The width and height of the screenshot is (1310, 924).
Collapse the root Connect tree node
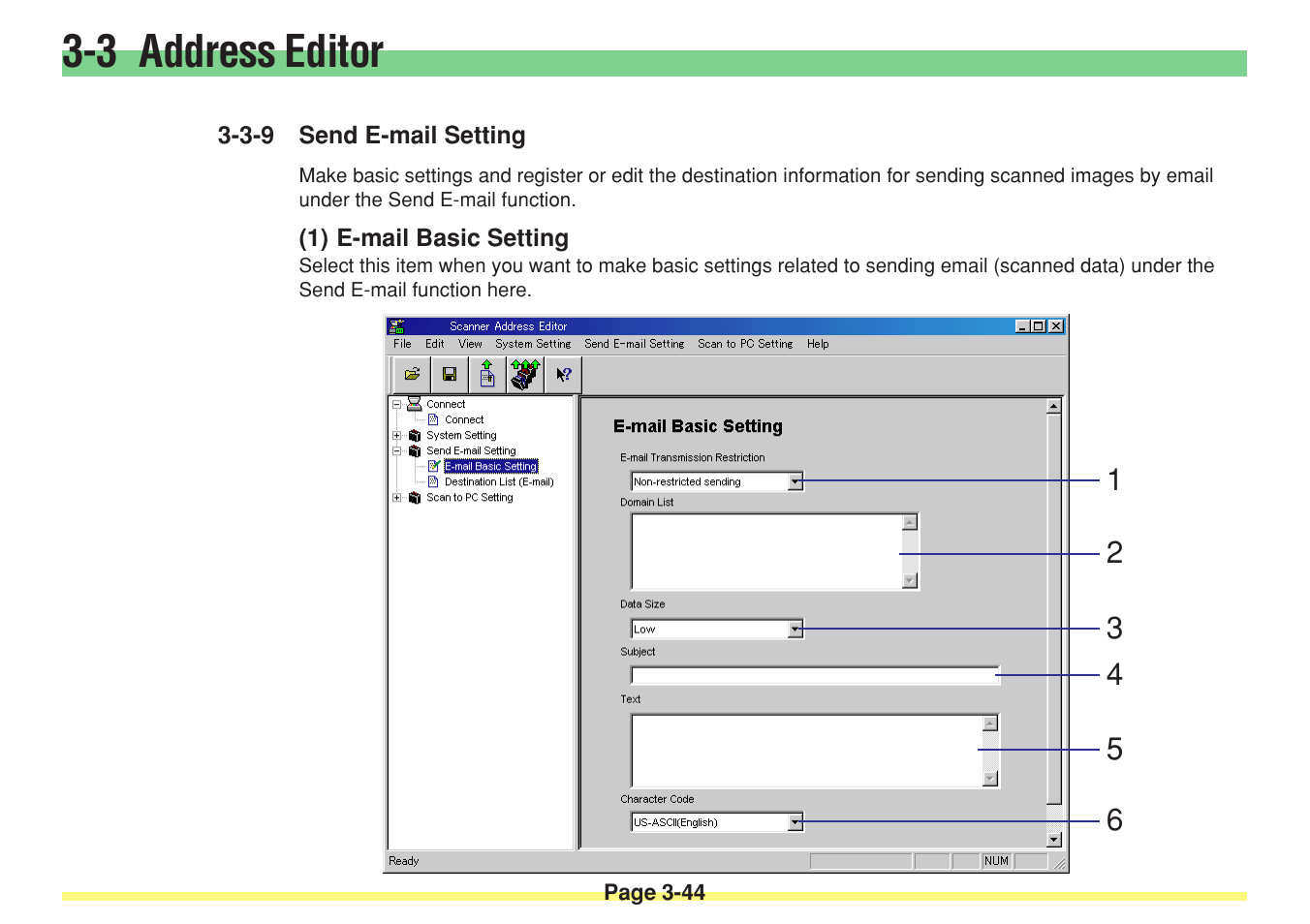[x=396, y=404]
